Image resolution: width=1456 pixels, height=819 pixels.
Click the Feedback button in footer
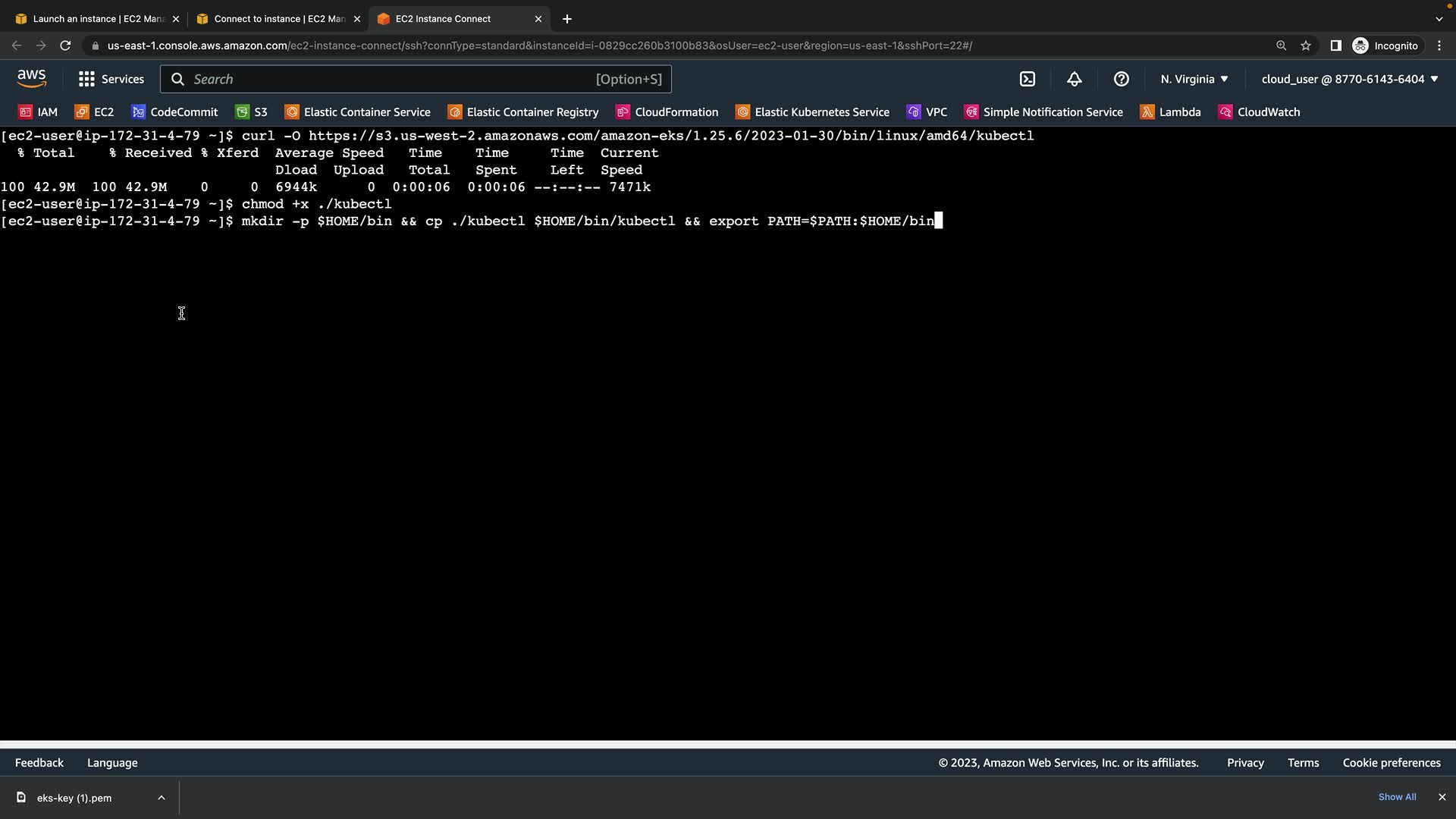pyautogui.click(x=39, y=763)
